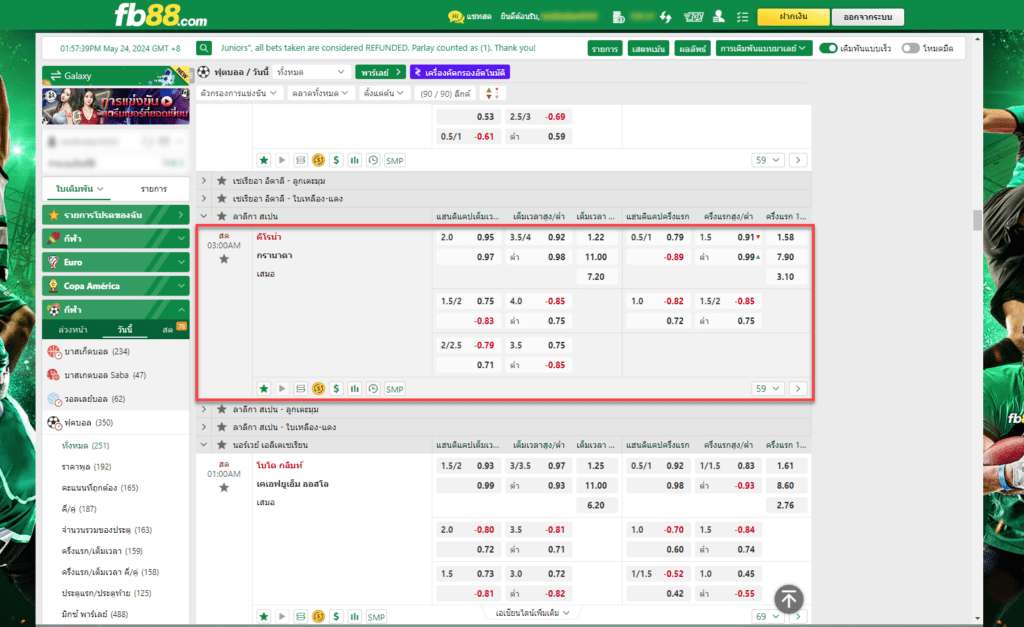Image resolution: width=1024 pixels, height=627 pixels.
Task: Click scoreboard icon in Girona match toolbar
Action: coord(300,389)
